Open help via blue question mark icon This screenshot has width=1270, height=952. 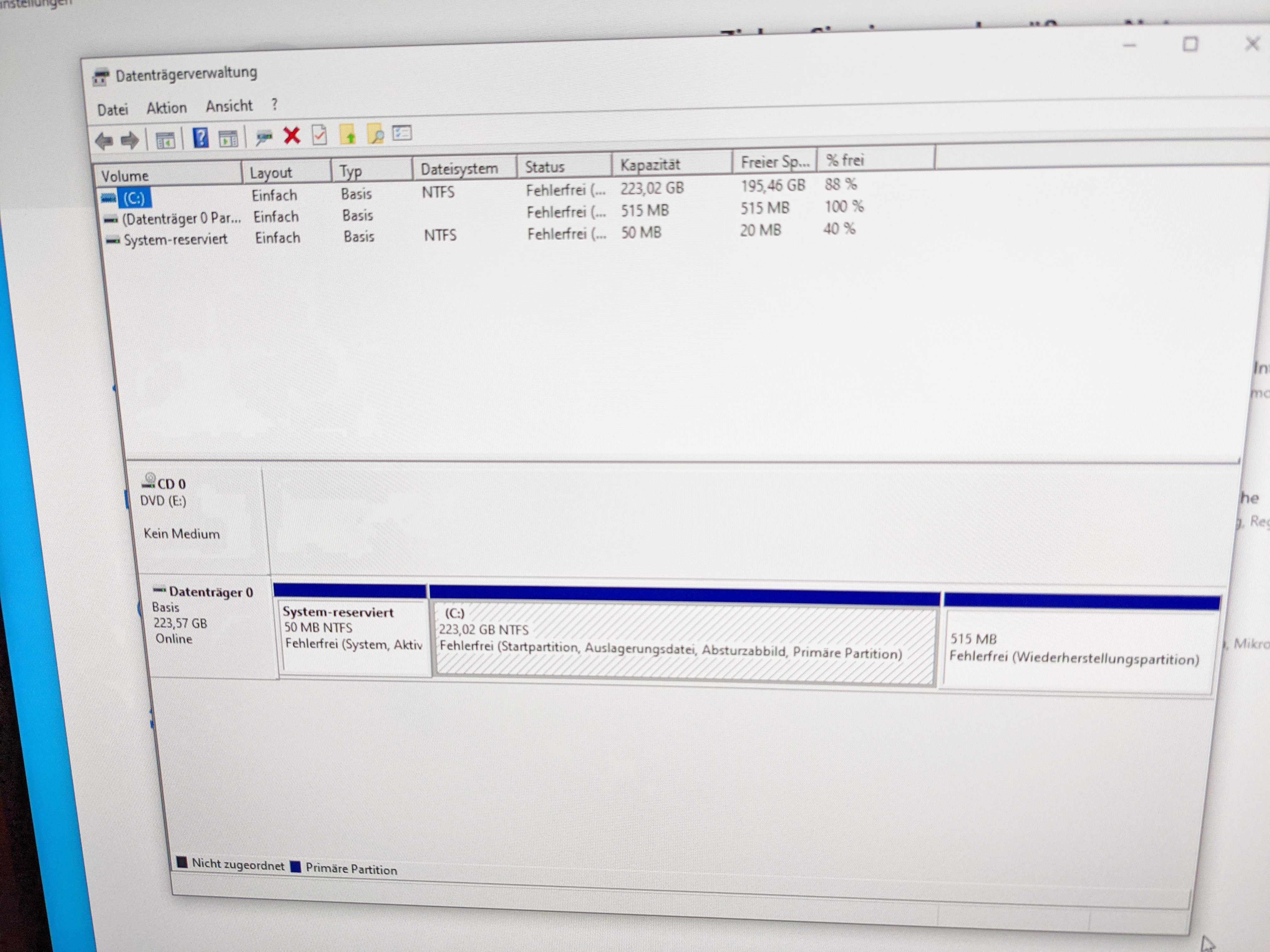click(200, 138)
